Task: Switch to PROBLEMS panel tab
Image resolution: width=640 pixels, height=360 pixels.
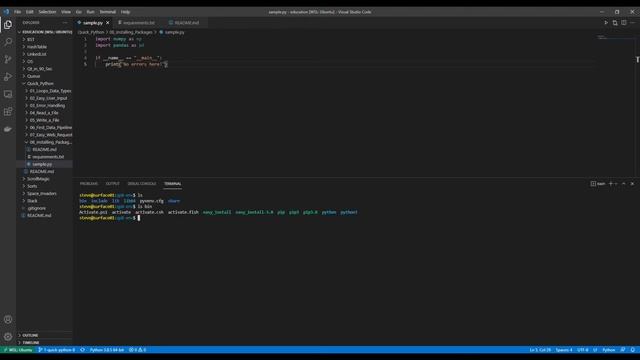Action: click(x=89, y=184)
